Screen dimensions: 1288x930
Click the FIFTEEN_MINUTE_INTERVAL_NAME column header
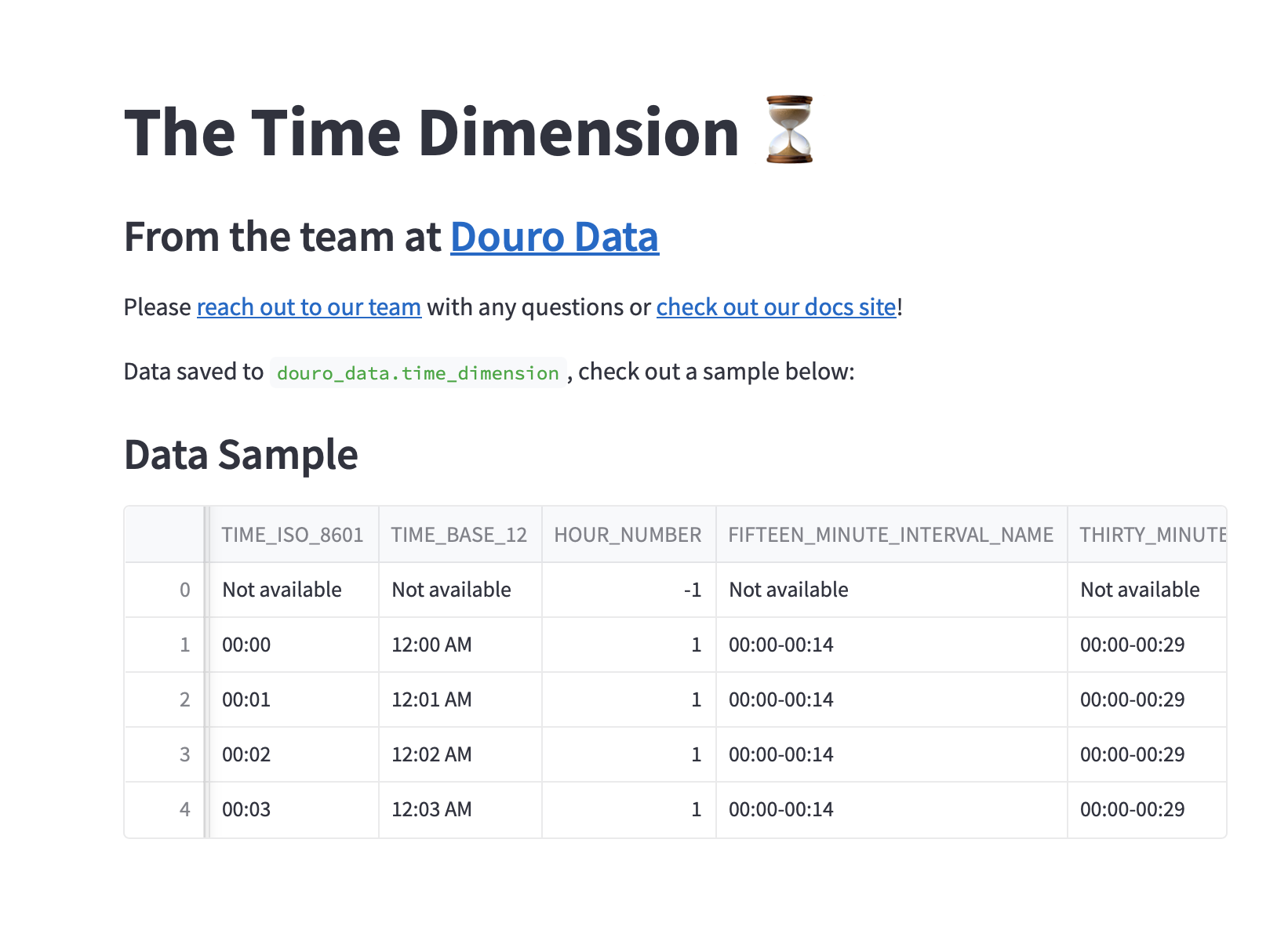pos(890,535)
